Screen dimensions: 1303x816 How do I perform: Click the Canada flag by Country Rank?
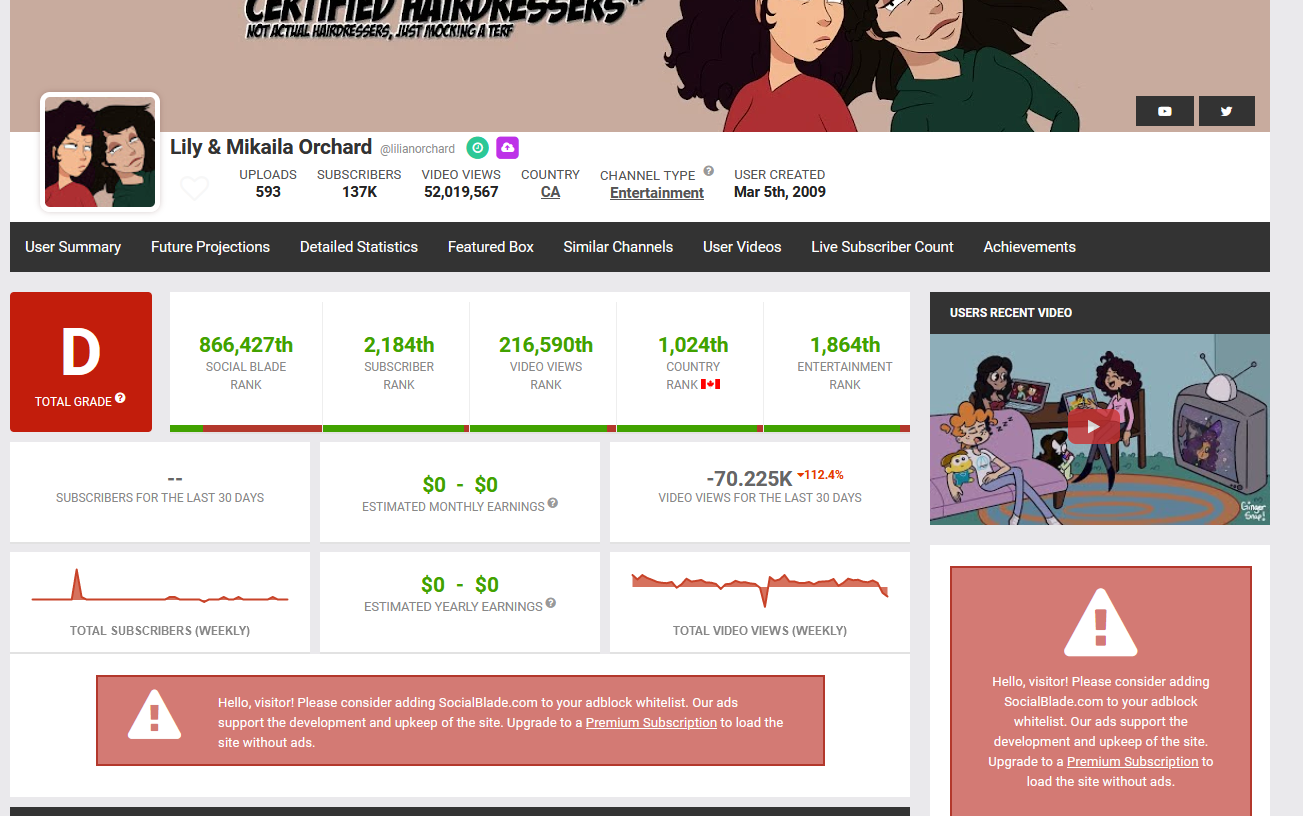tap(710, 384)
